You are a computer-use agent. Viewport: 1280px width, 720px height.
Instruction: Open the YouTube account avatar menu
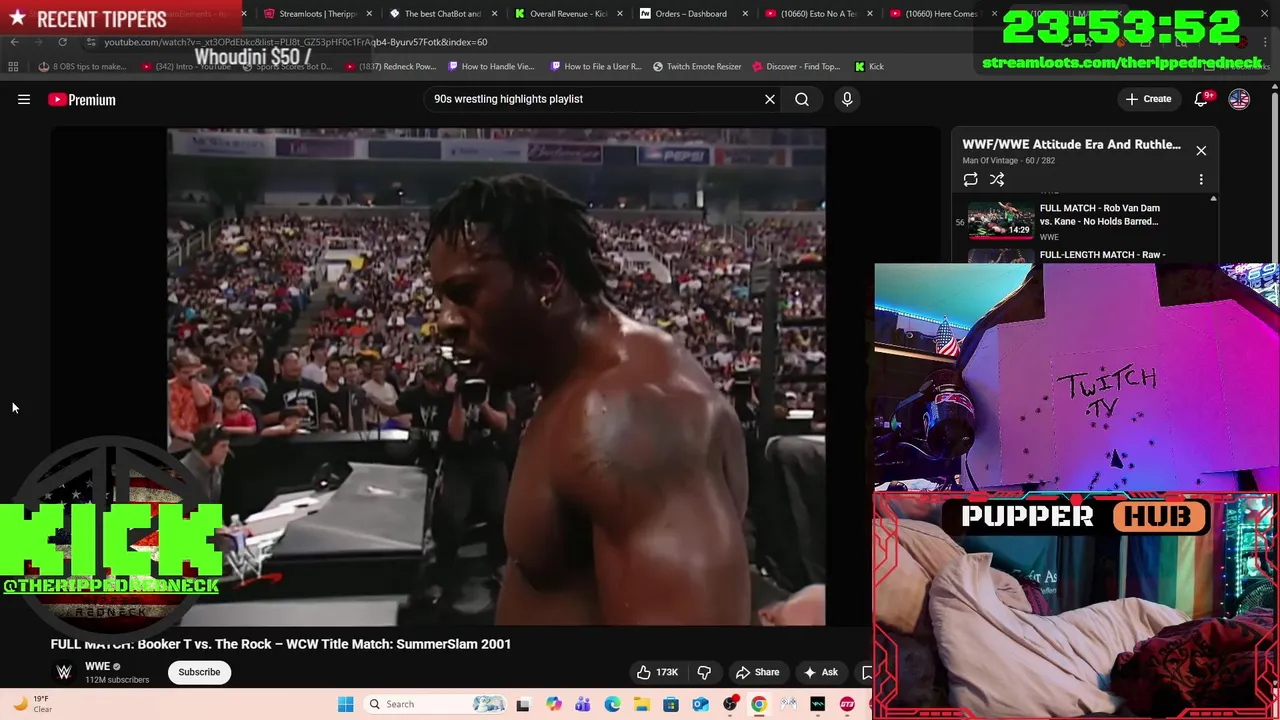coord(1239,99)
